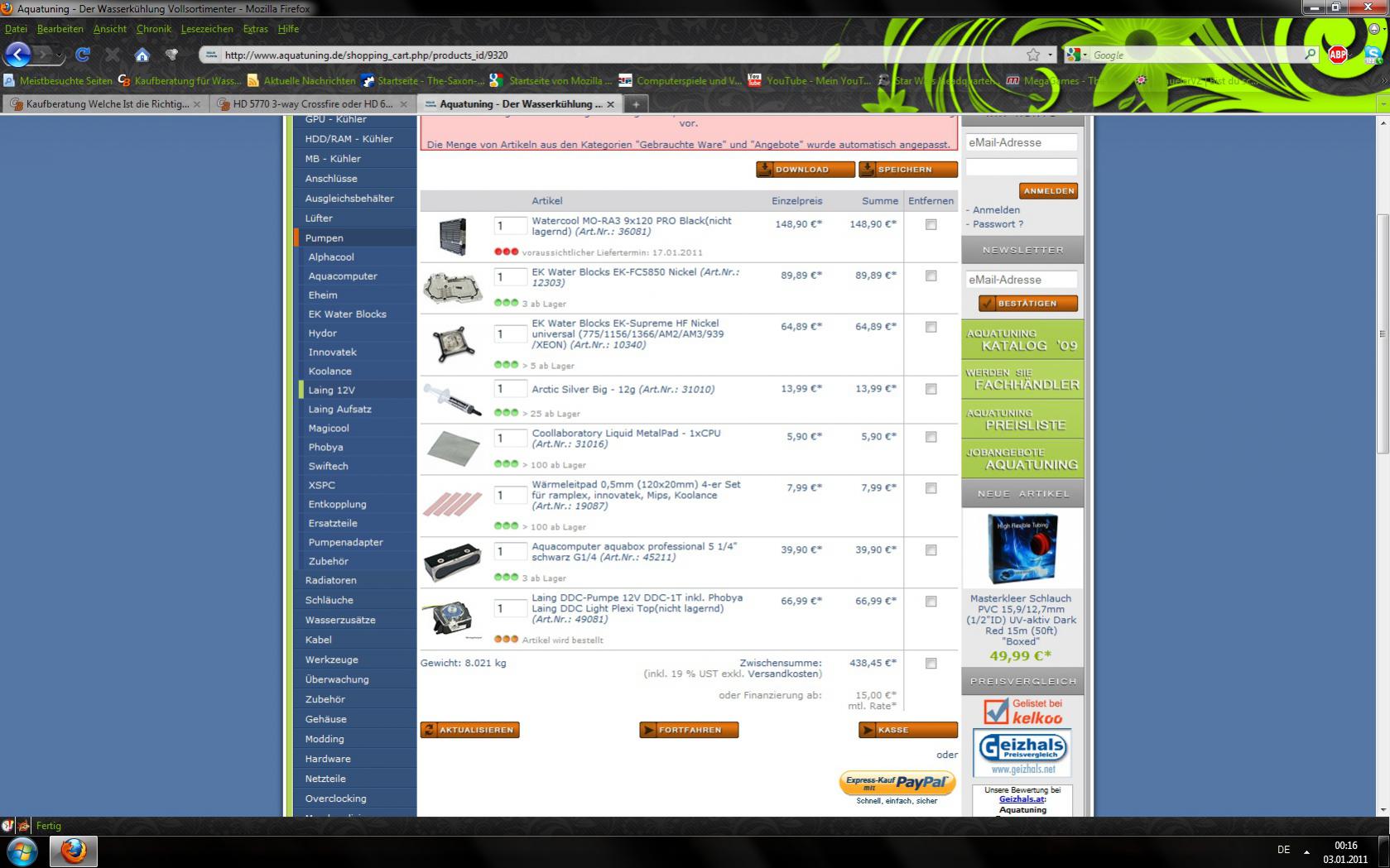Open Masterkleer Schlauch product image

[x=1022, y=549]
